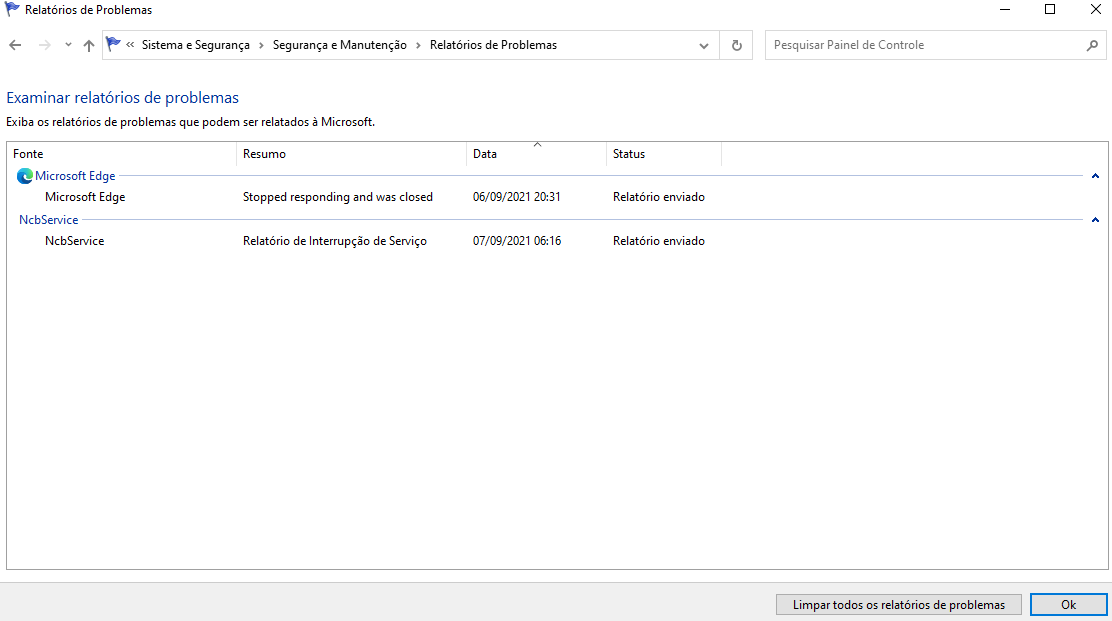Viewport: 1112px width, 621px height.
Task: Click the search magnifier icon
Action: tap(1092, 45)
